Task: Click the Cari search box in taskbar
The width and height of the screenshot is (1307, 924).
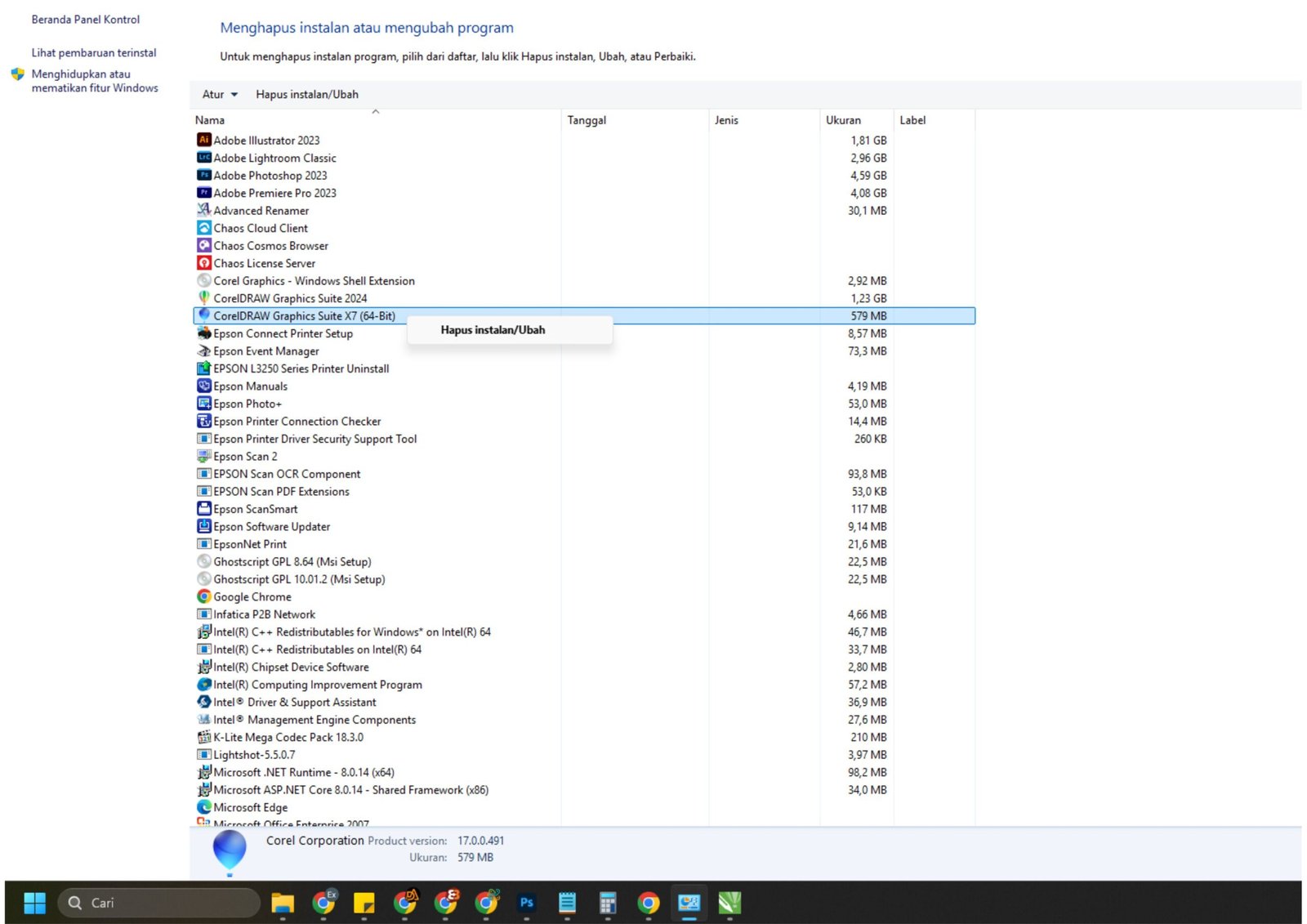Action: [159, 903]
